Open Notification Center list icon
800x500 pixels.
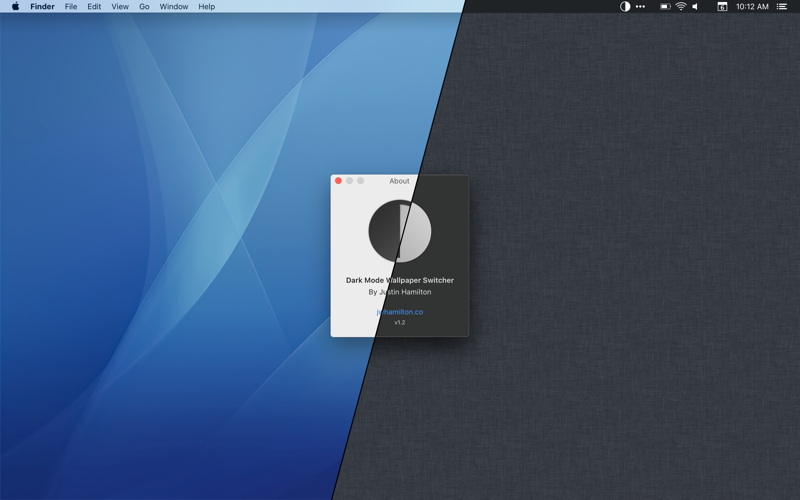tap(782, 7)
